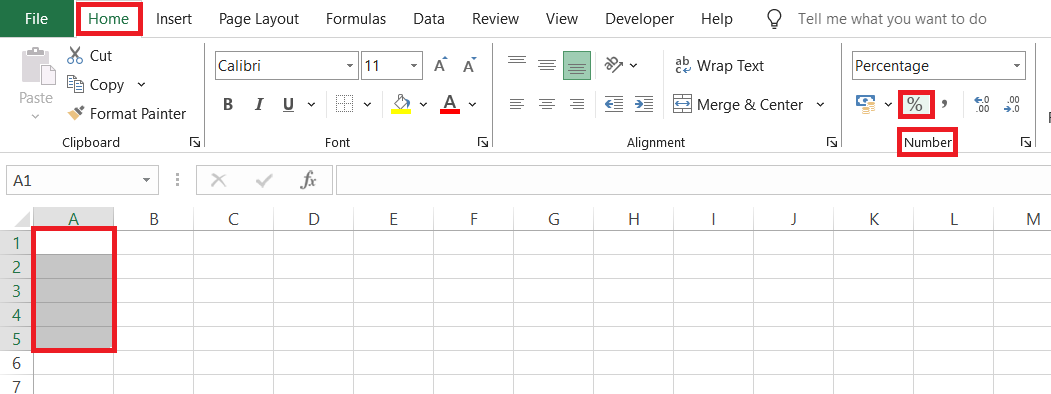Expand the Orientation dropdown arrow
Viewport: 1051px width, 394px height.
pyautogui.click(x=633, y=66)
